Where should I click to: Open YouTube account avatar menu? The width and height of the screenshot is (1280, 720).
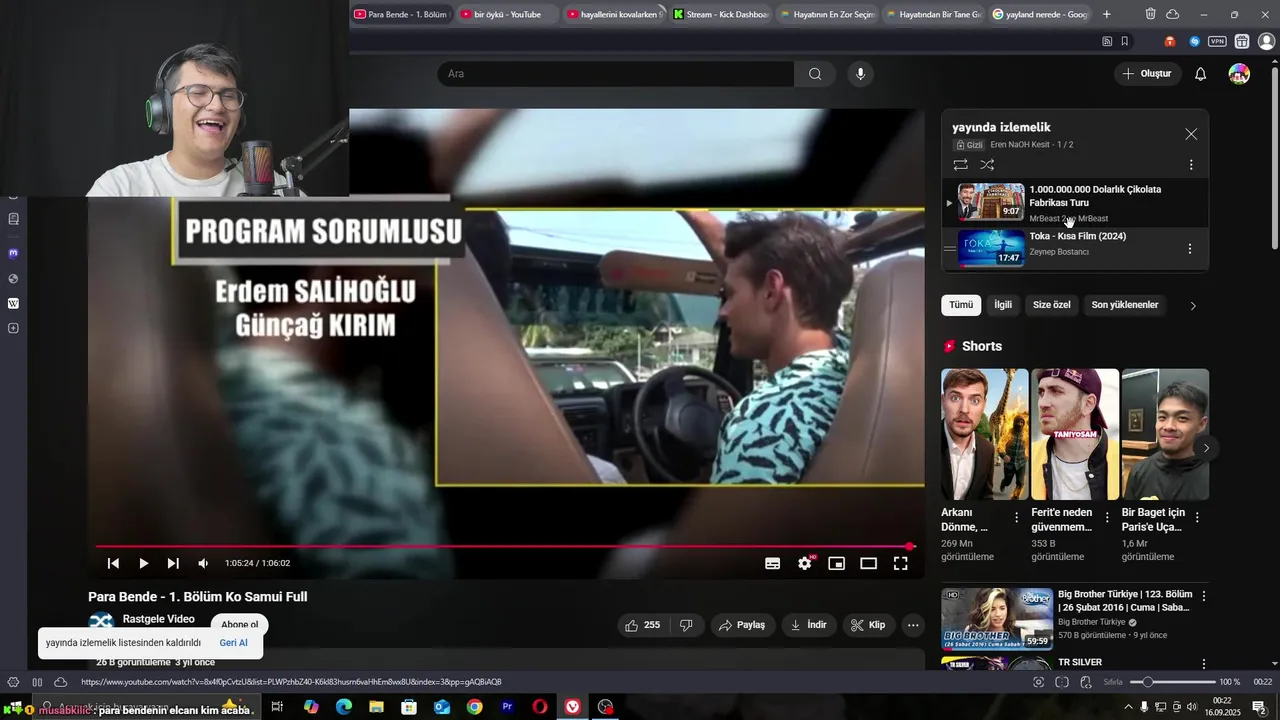click(1239, 74)
